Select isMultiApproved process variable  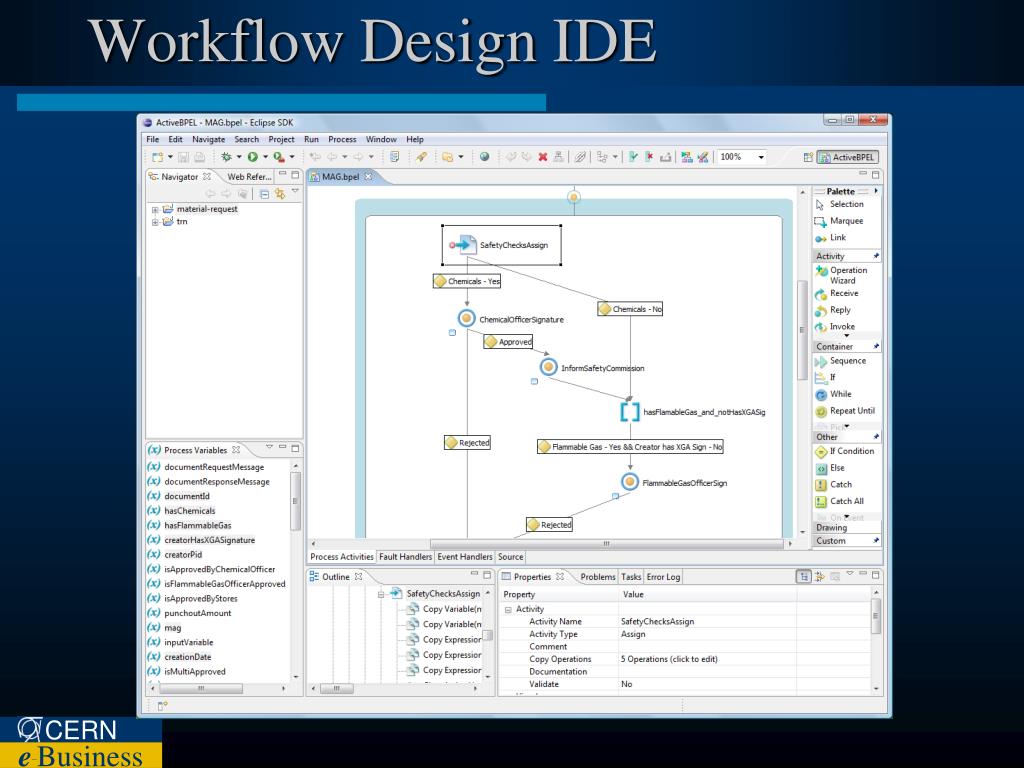[195, 671]
